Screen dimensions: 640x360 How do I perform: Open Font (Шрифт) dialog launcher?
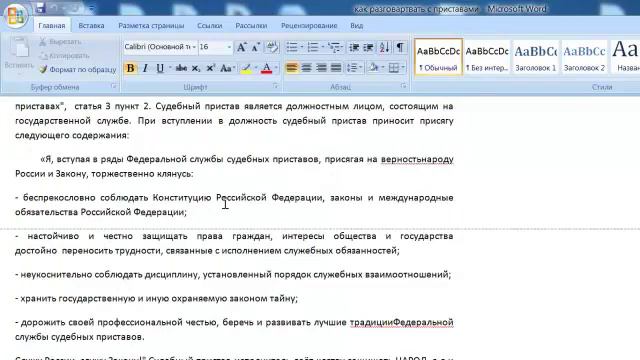coord(276,86)
